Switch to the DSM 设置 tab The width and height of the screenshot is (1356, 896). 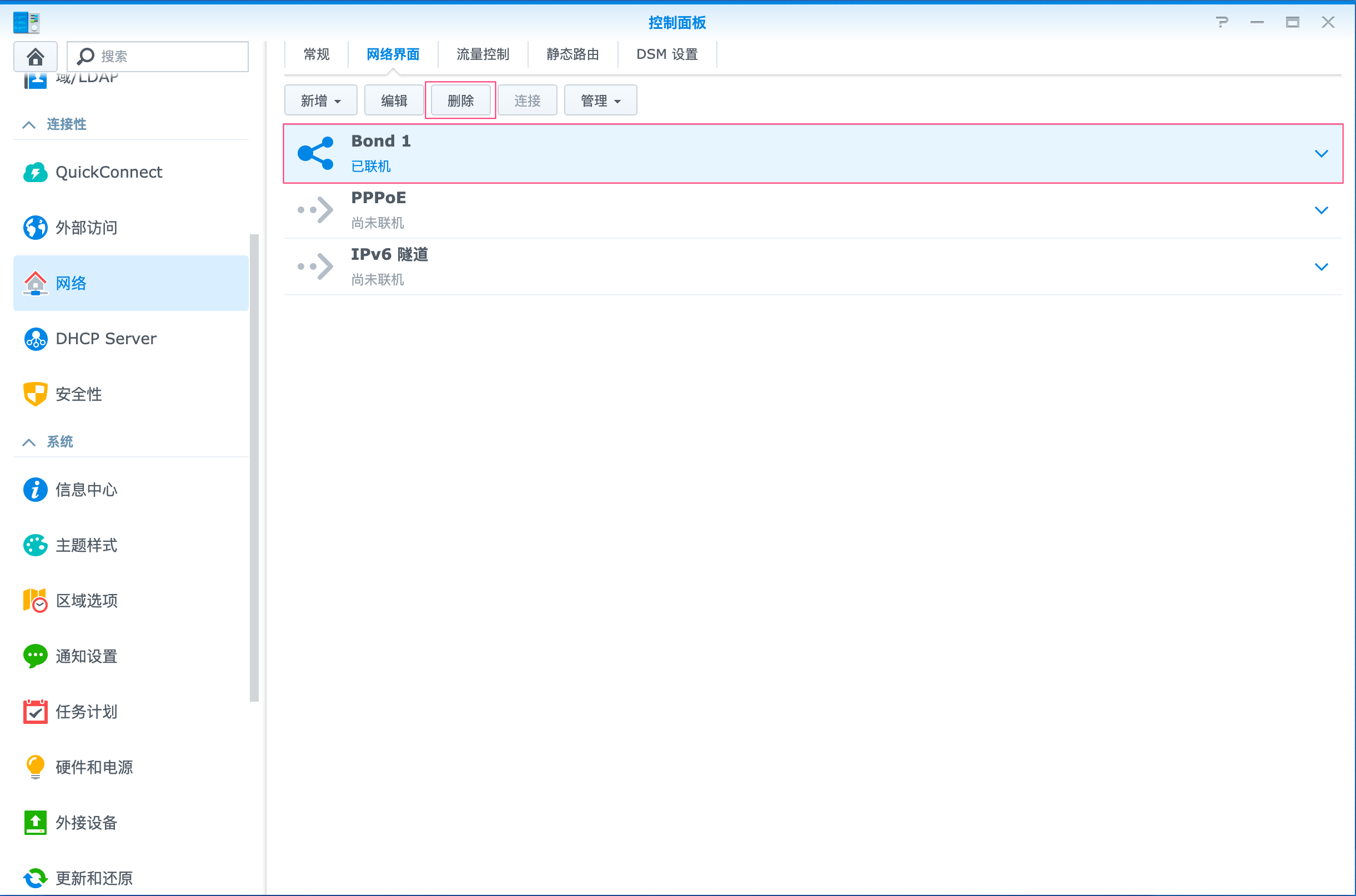click(x=667, y=54)
